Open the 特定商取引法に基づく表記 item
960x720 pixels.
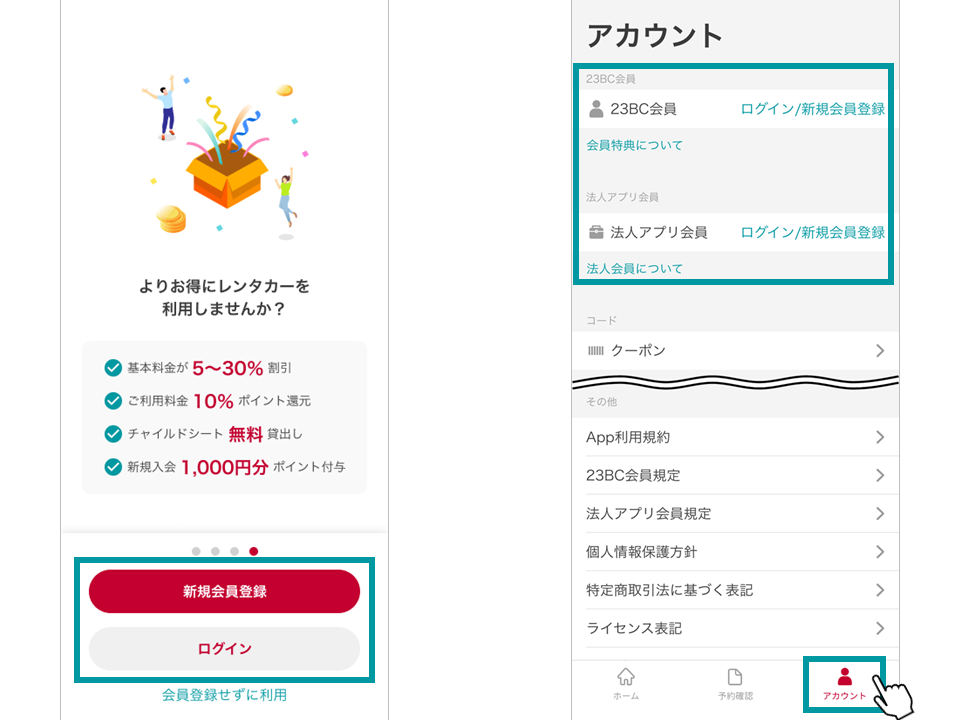click(735, 590)
